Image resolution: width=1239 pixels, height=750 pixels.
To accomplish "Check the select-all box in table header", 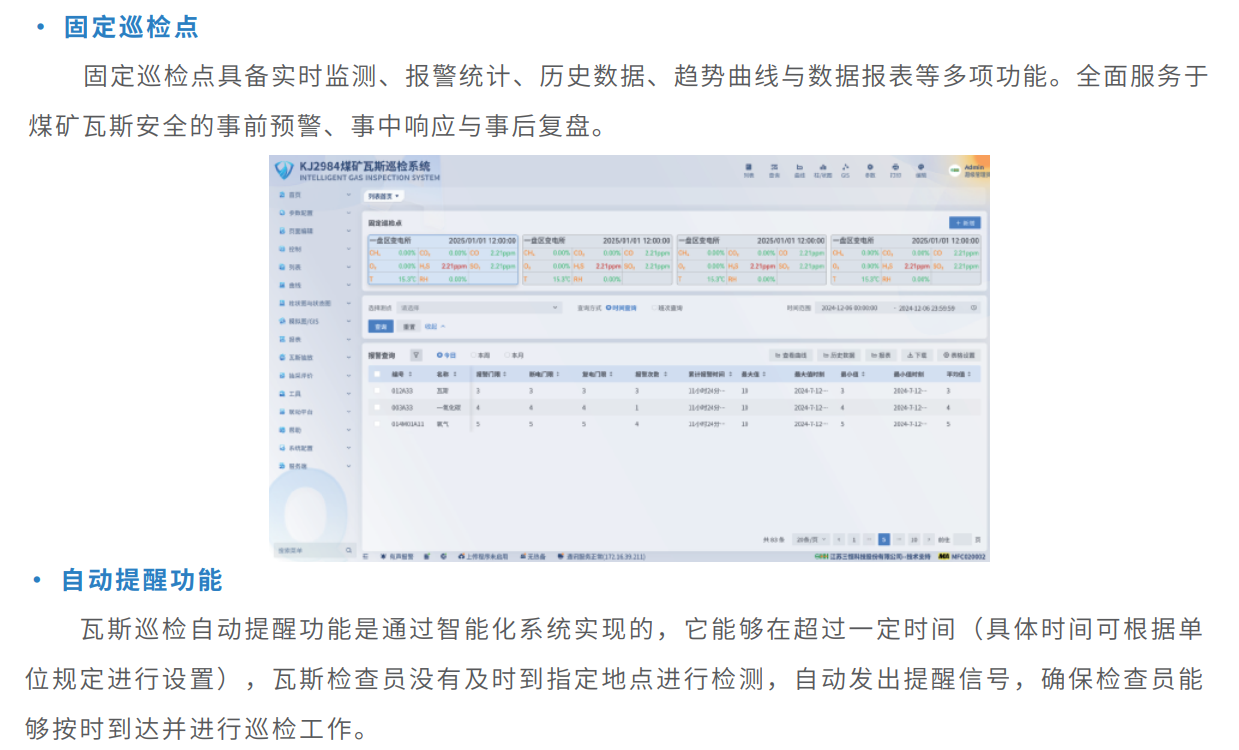I will click(x=377, y=374).
